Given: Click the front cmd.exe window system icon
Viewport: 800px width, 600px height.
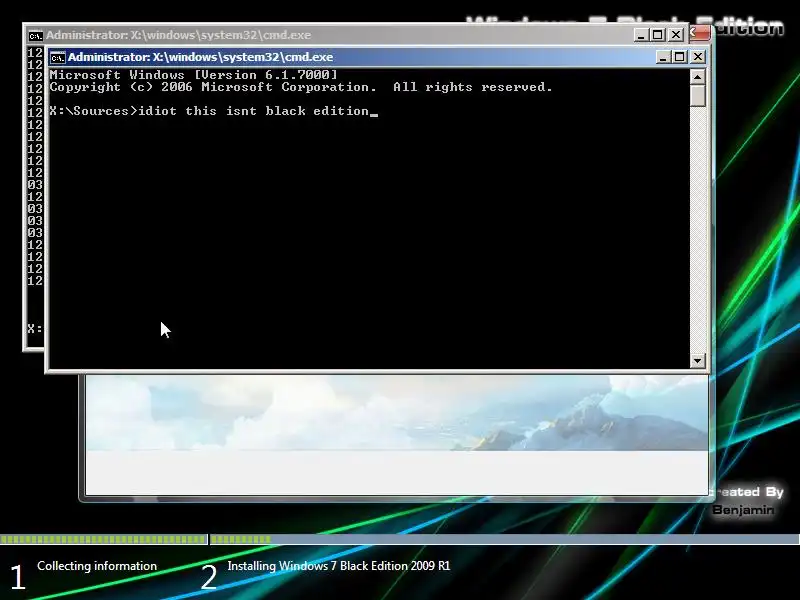Looking at the screenshot, I should (57, 57).
